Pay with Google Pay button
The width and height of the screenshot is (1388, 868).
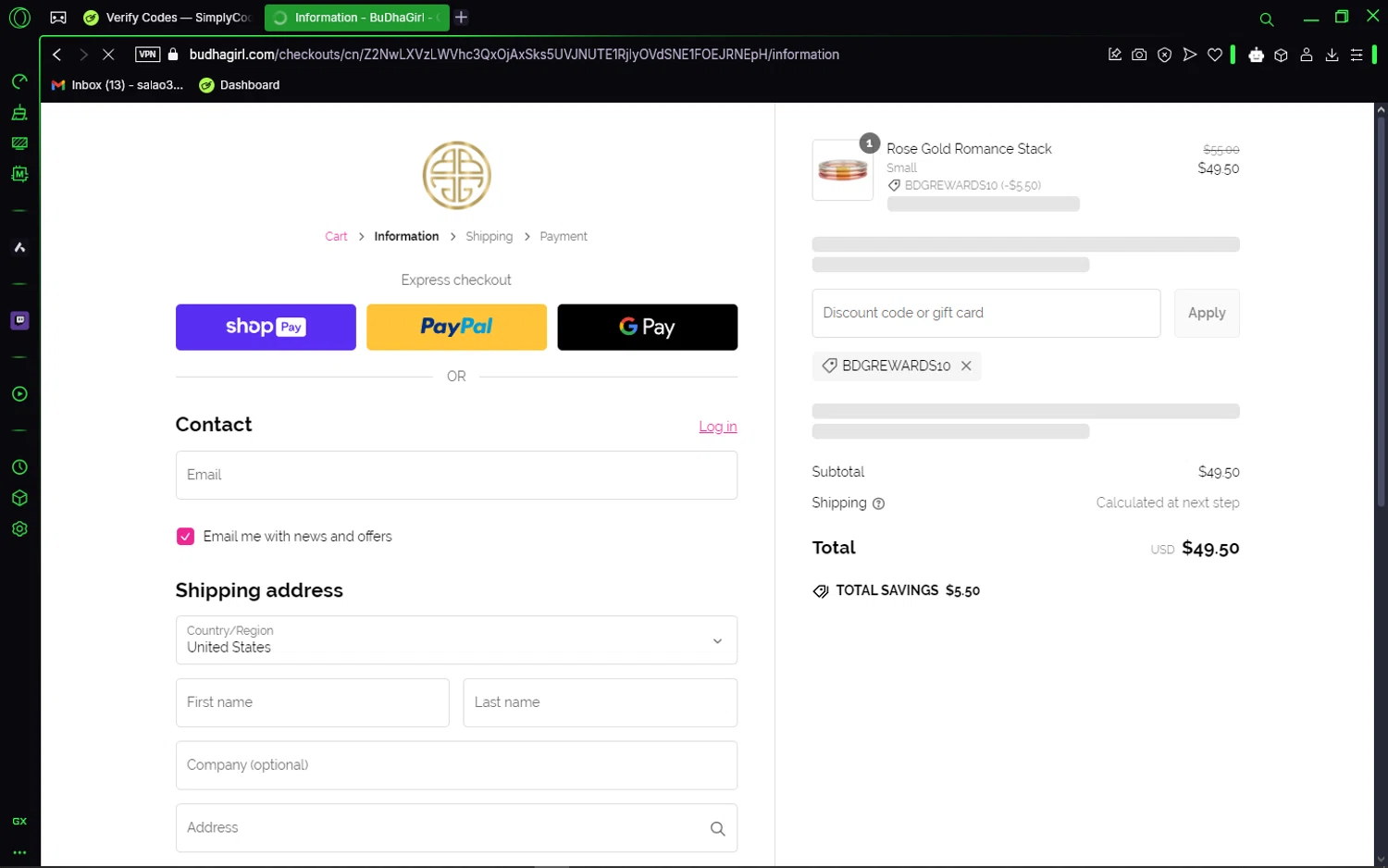[648, 328]
